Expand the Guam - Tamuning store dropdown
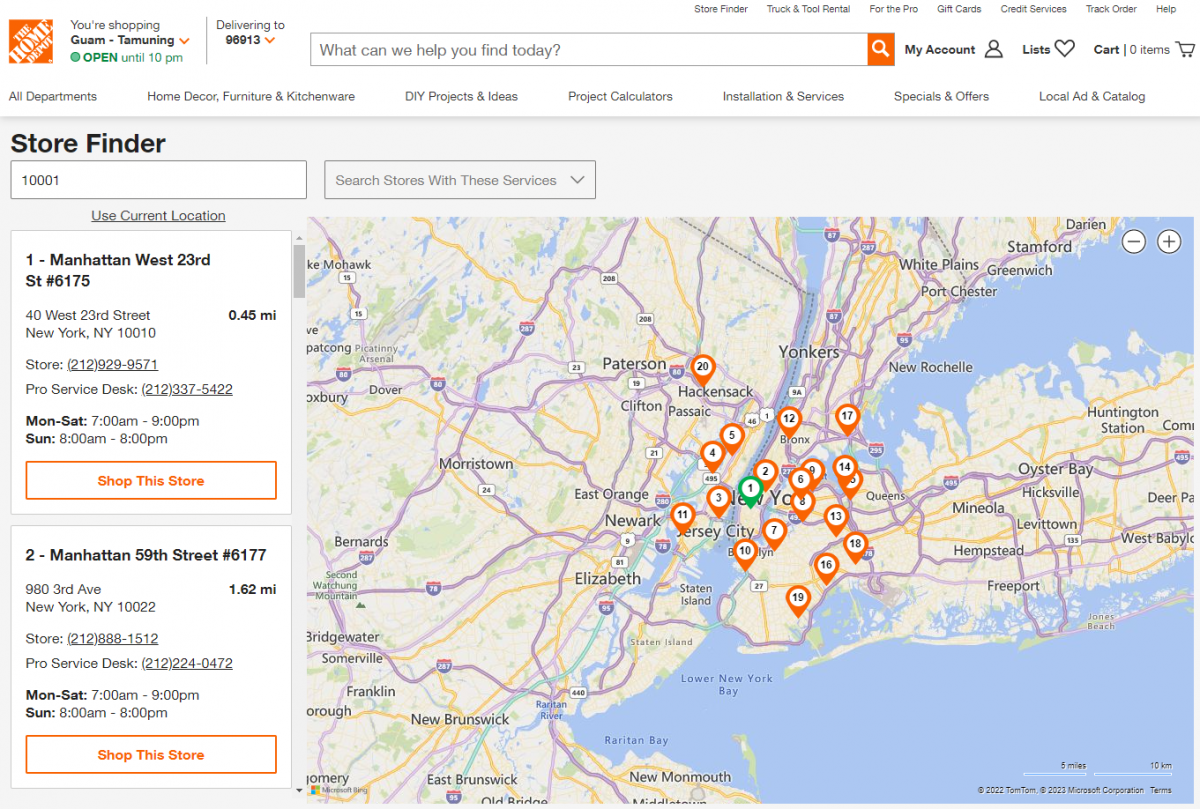This screenshot has width=1200, height=809. click(184, 41)
